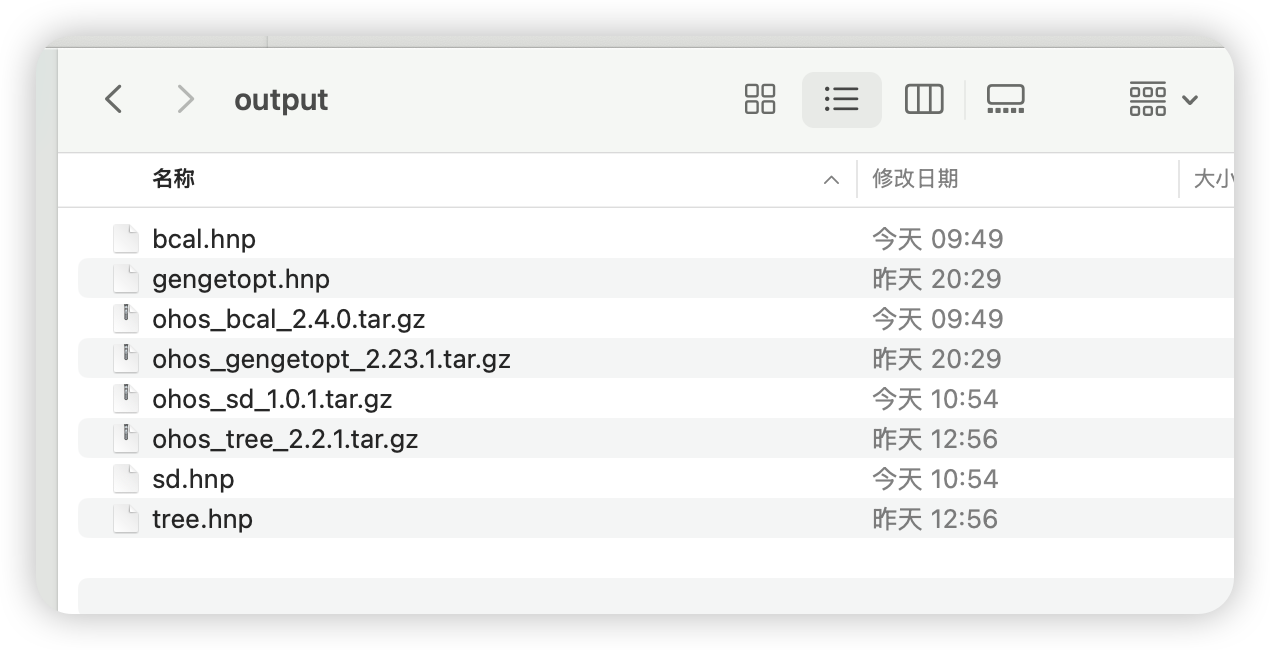Click the forward navigation arrow
The image size is (1270, 650).
(185, 99)
